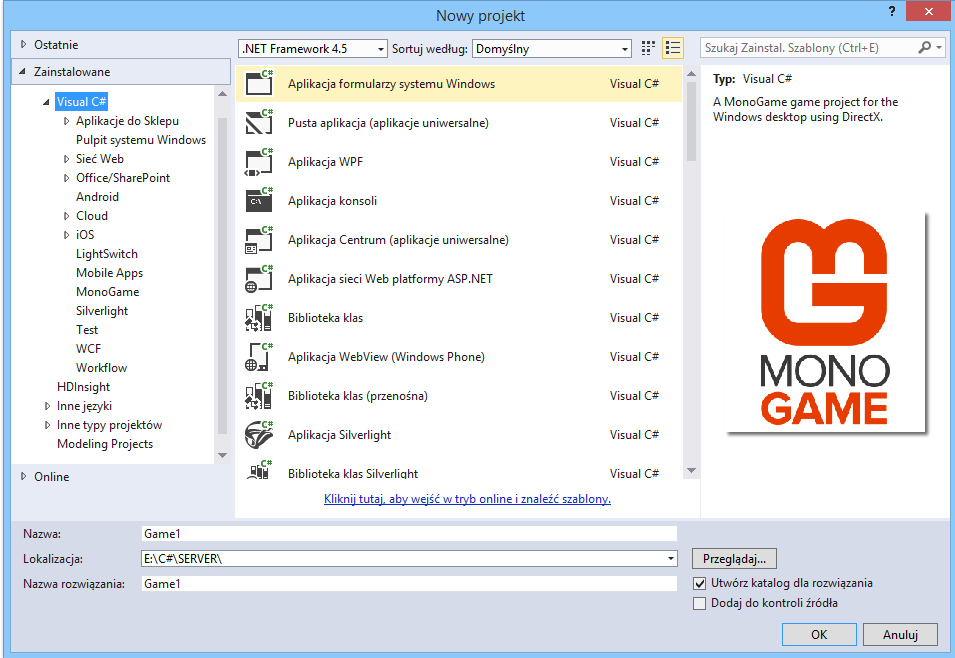Click the Nazwa project name field
Image resolution: width=955 pixels, height=658 pixels.
coord(409,534)
